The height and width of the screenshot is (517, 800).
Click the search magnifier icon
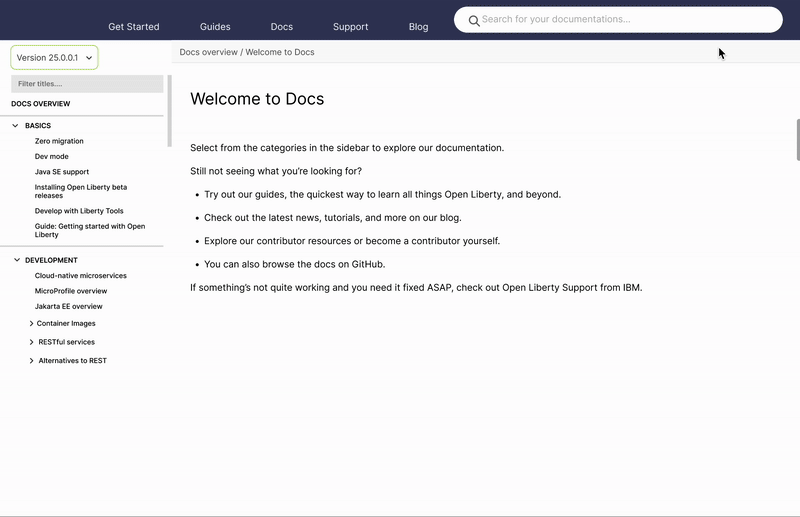[x=474, y=20]
